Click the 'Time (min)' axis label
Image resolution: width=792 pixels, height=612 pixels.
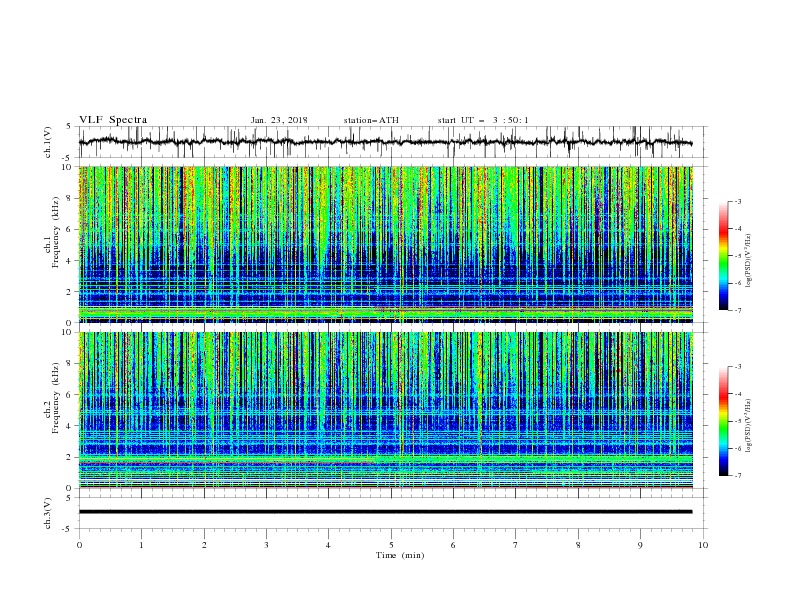400,555
